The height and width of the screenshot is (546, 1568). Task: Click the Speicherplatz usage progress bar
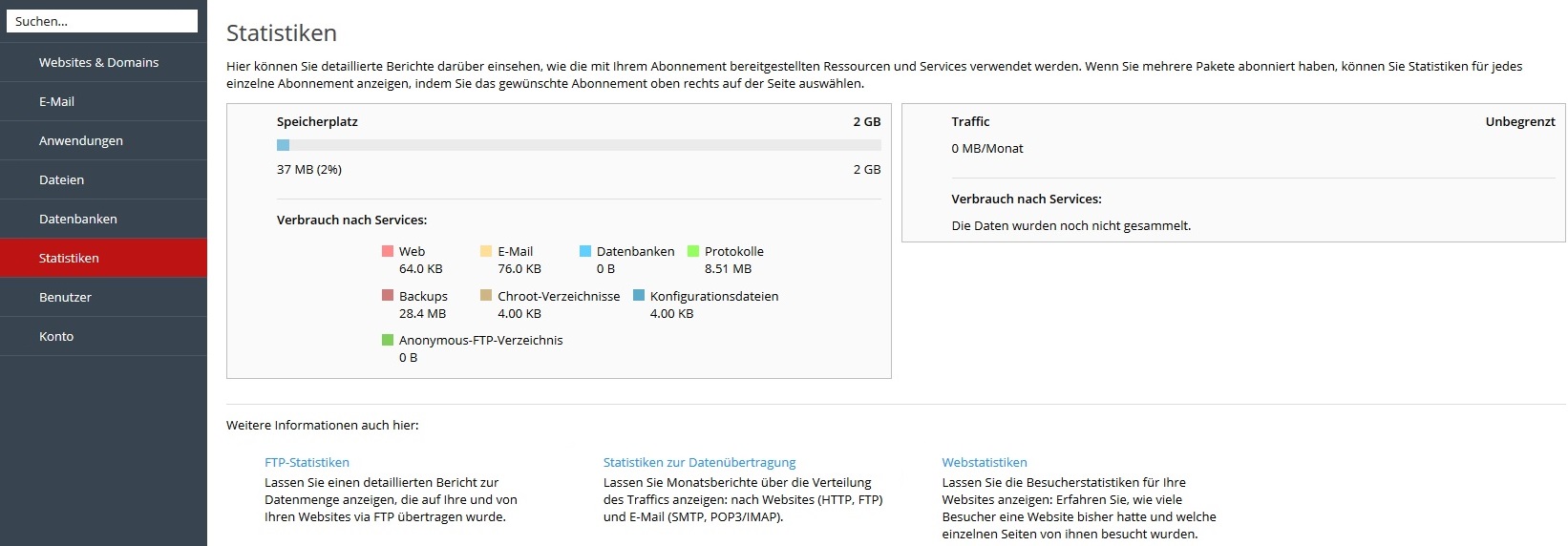[x=579, y=145]
